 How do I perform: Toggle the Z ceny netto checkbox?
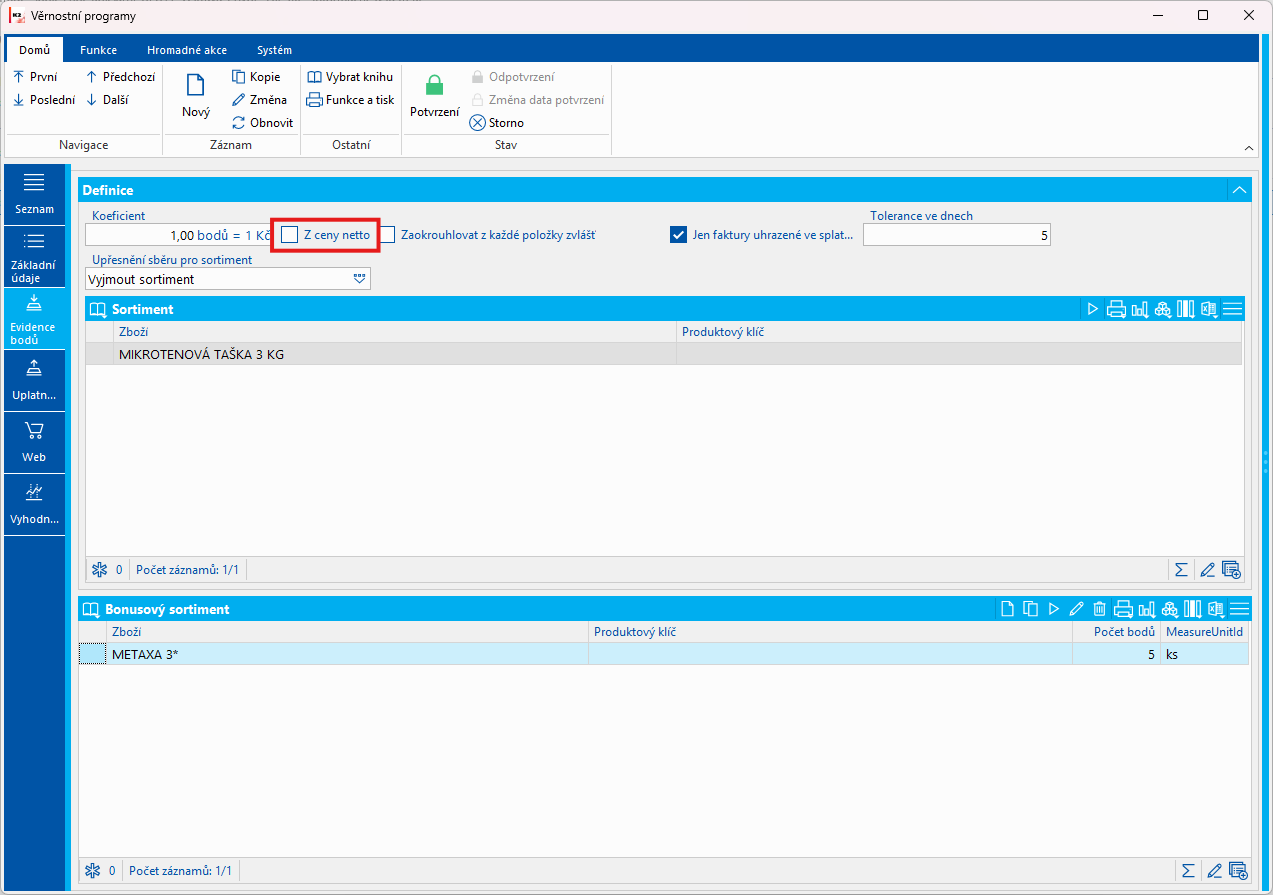(x=290, y=234)
